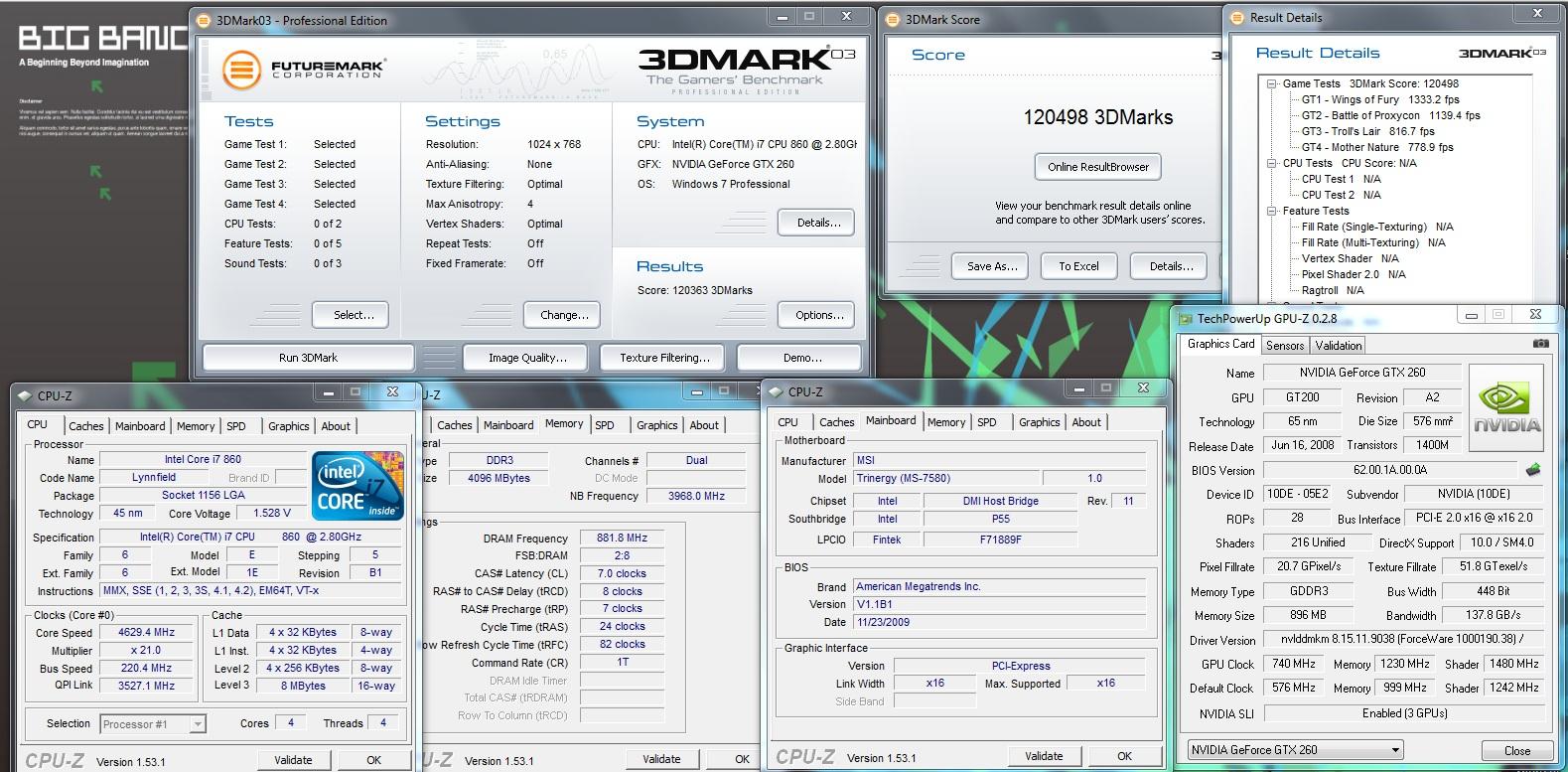
Task: Open Texture Filtering... in 3DMark03
Action: tap(664, 358)
